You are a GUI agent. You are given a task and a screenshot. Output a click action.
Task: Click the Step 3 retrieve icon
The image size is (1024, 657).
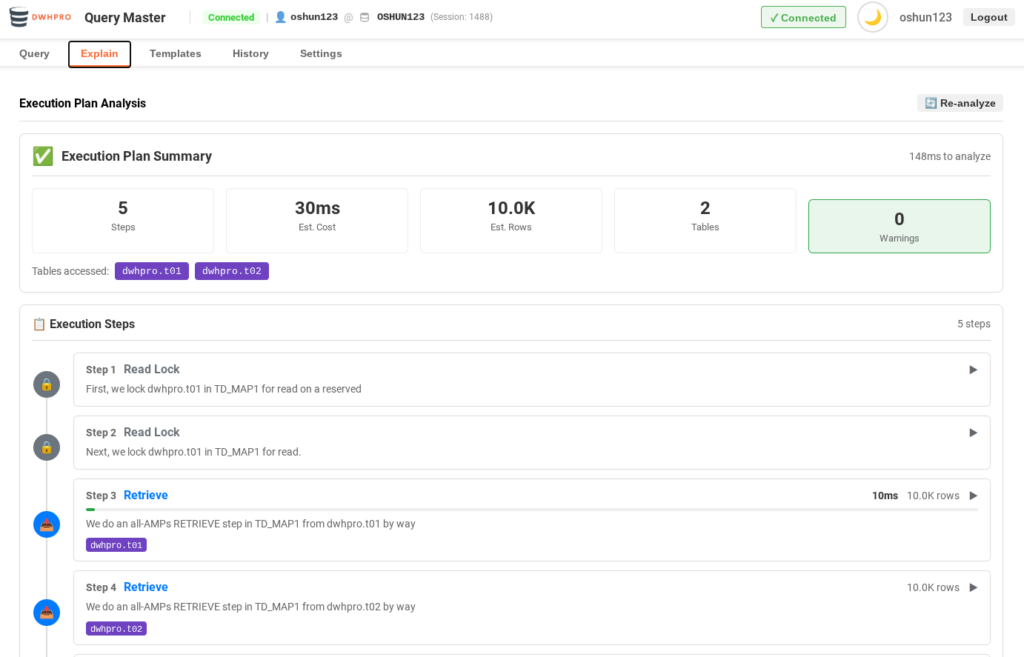click(47, 524)
